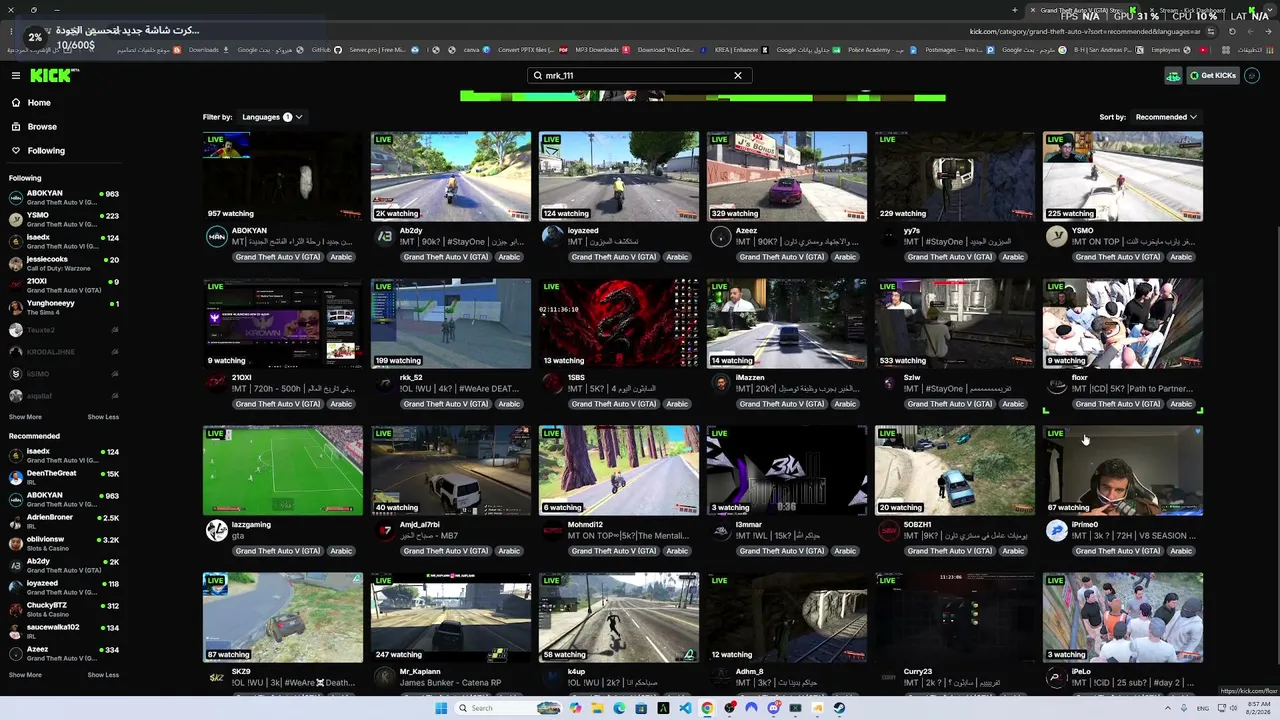Open the GitHub bookmark
The image size is (1280, 720).
pyautogui.click(x=326, y=50)
